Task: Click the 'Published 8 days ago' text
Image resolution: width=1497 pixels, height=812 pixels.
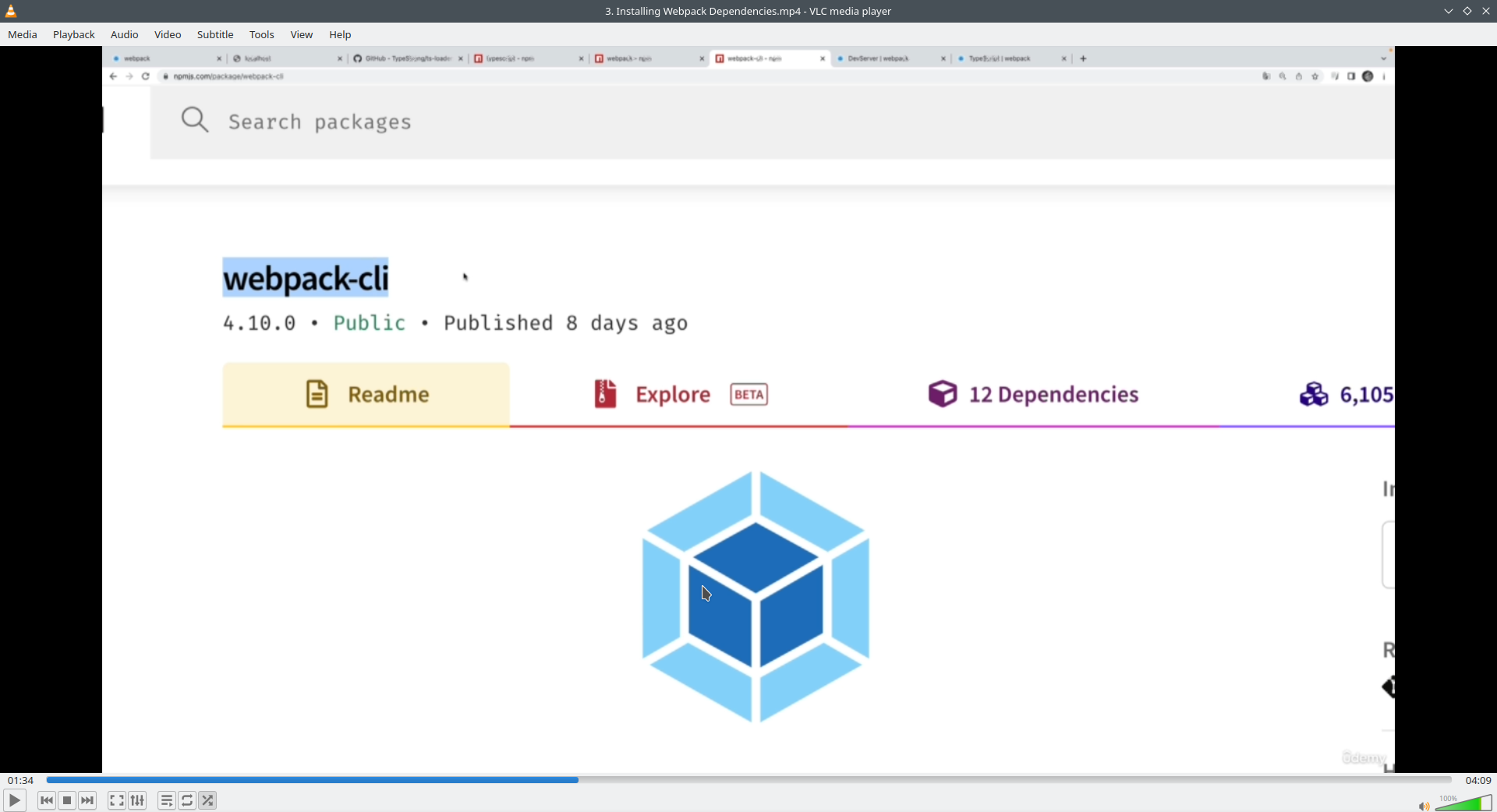Action: tap(566, 323)
